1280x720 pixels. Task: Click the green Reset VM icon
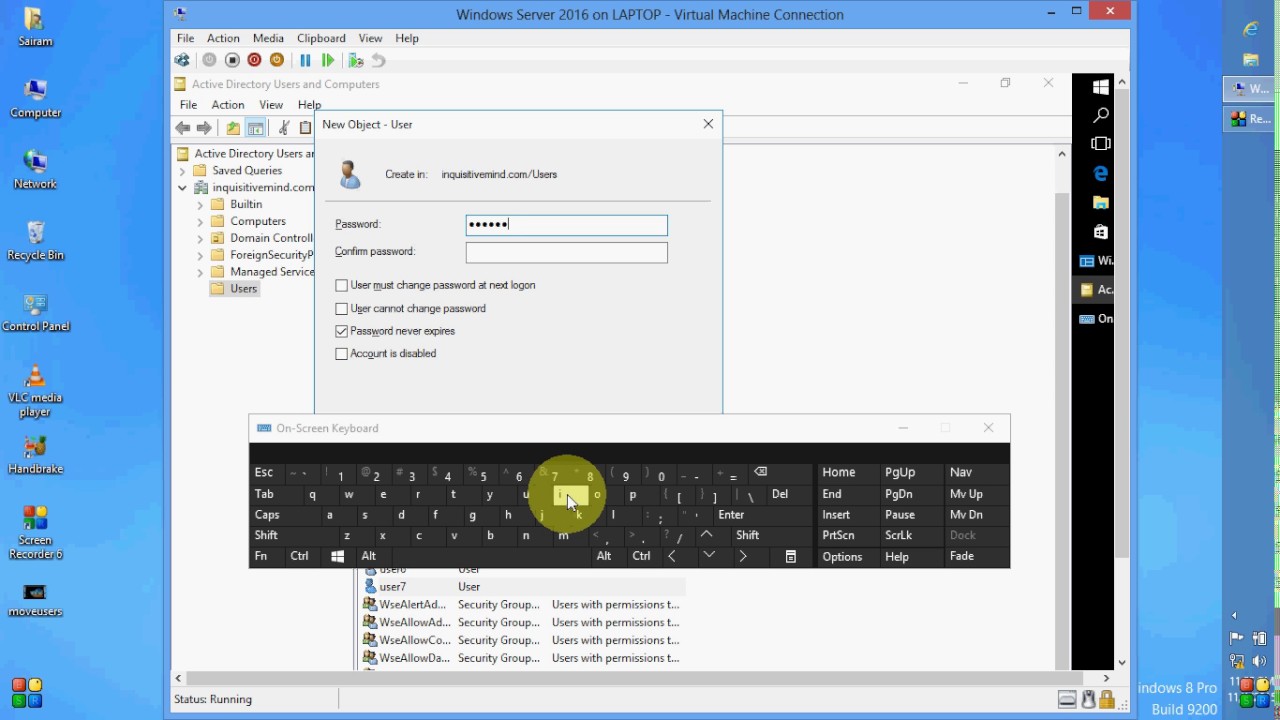pyautogui.click(x=328, y=60)
